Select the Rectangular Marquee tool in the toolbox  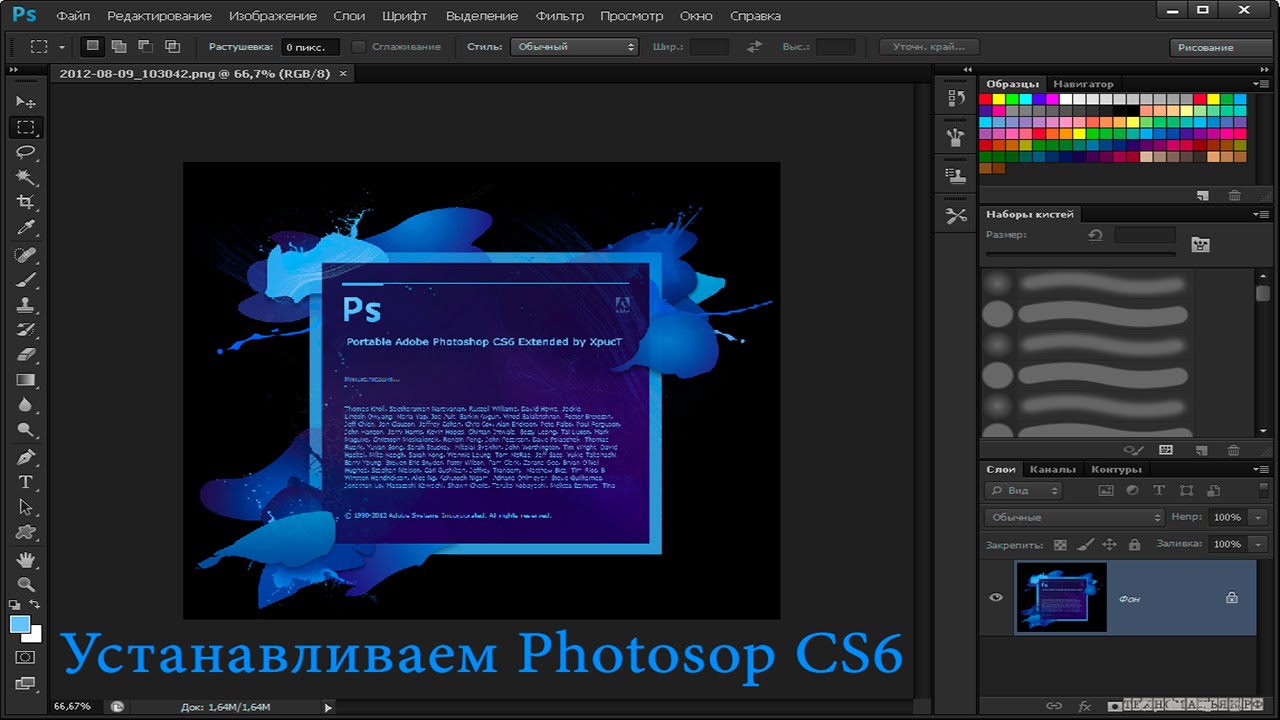coord(26,127)
